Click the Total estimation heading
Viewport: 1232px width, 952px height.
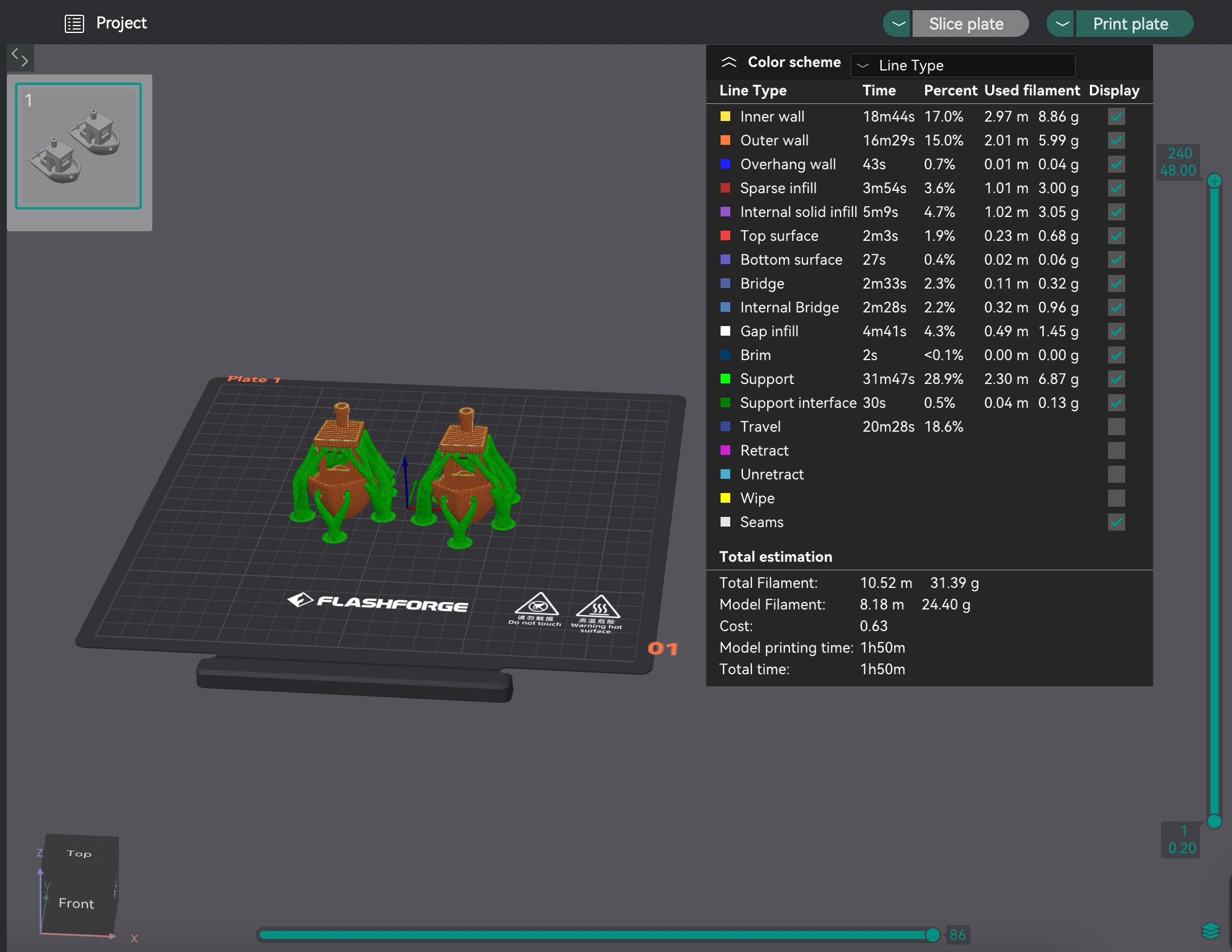(x=776, y=557)
